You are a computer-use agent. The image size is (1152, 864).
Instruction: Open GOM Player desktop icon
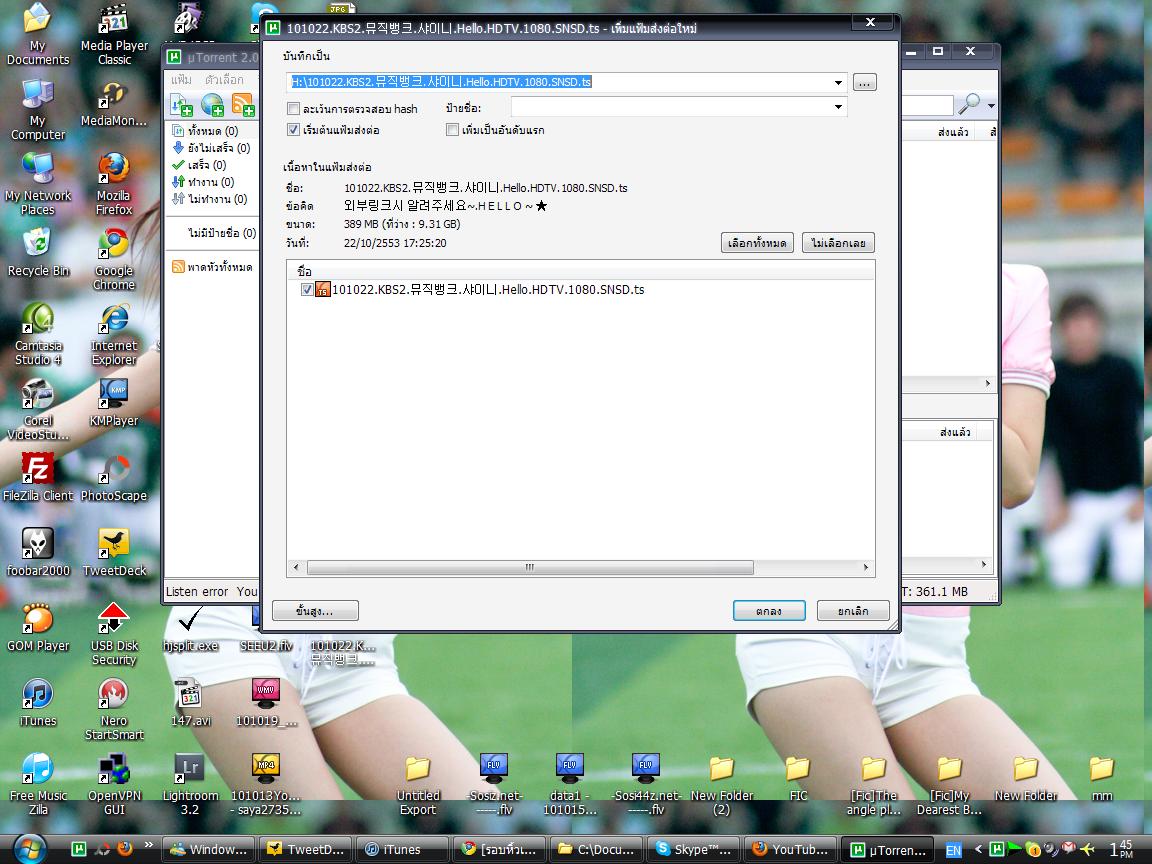click(37, 627)
